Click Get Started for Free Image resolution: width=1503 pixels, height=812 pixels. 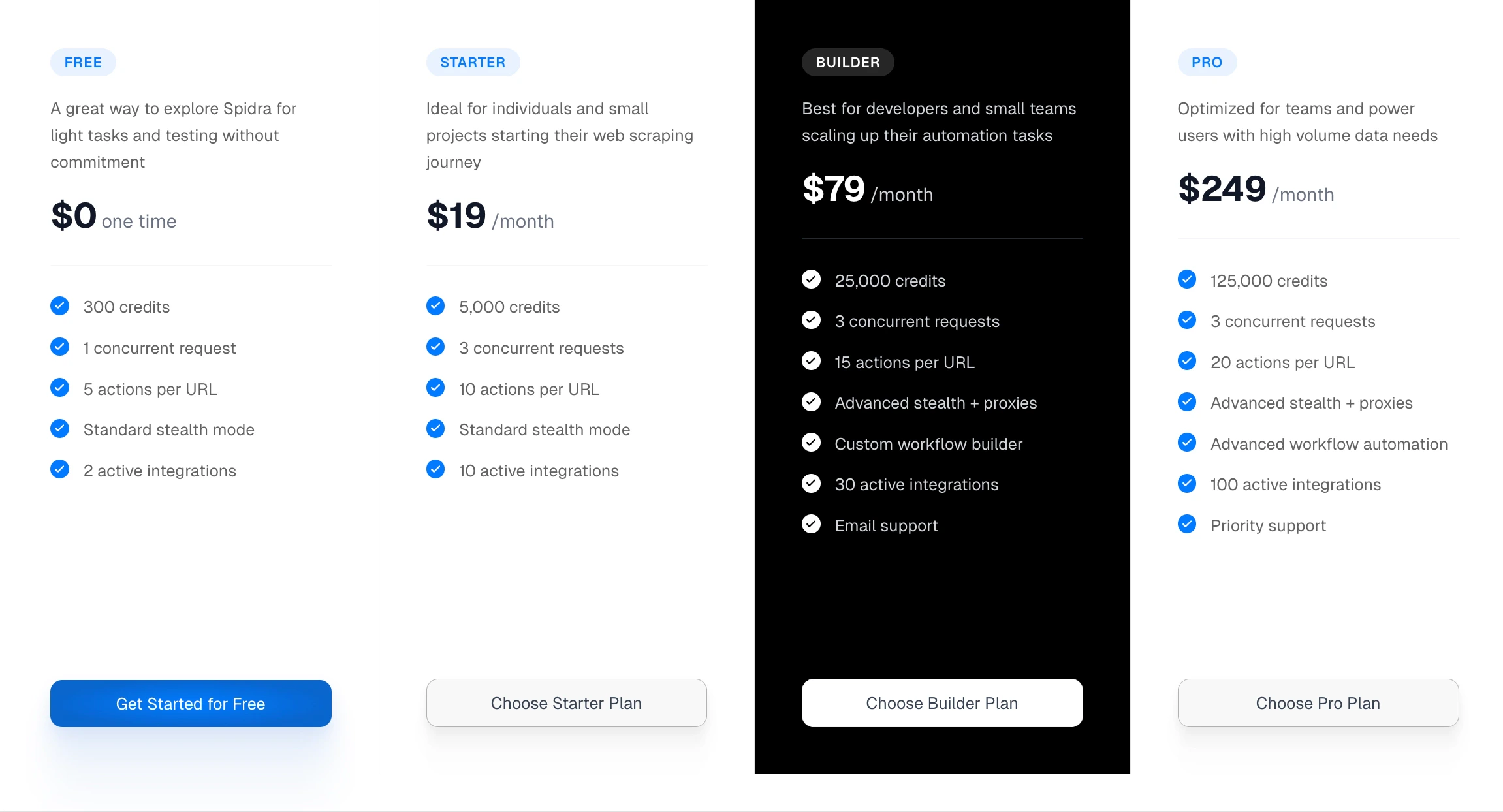(190, 704)
